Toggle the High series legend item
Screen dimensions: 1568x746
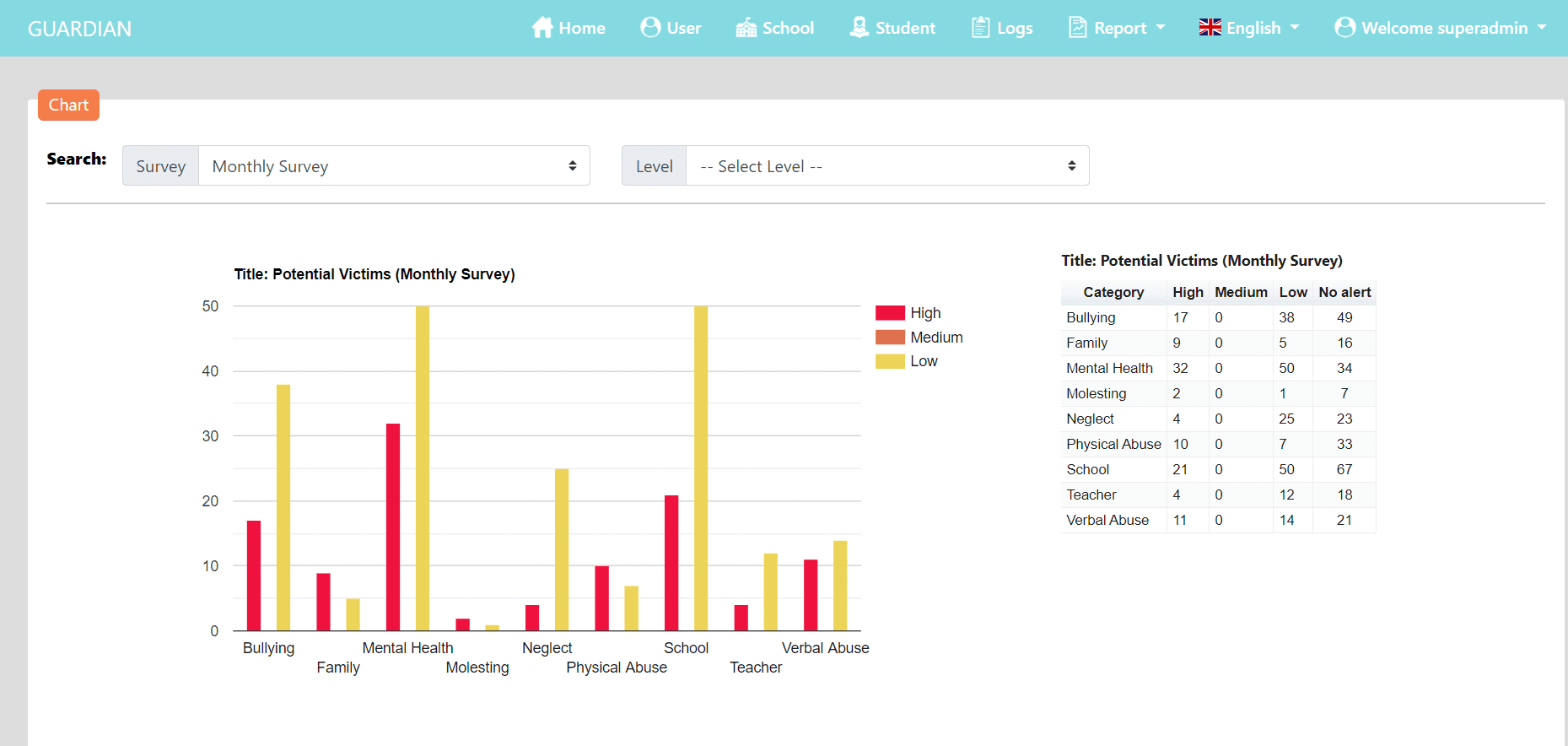click(x=908, y=313)
